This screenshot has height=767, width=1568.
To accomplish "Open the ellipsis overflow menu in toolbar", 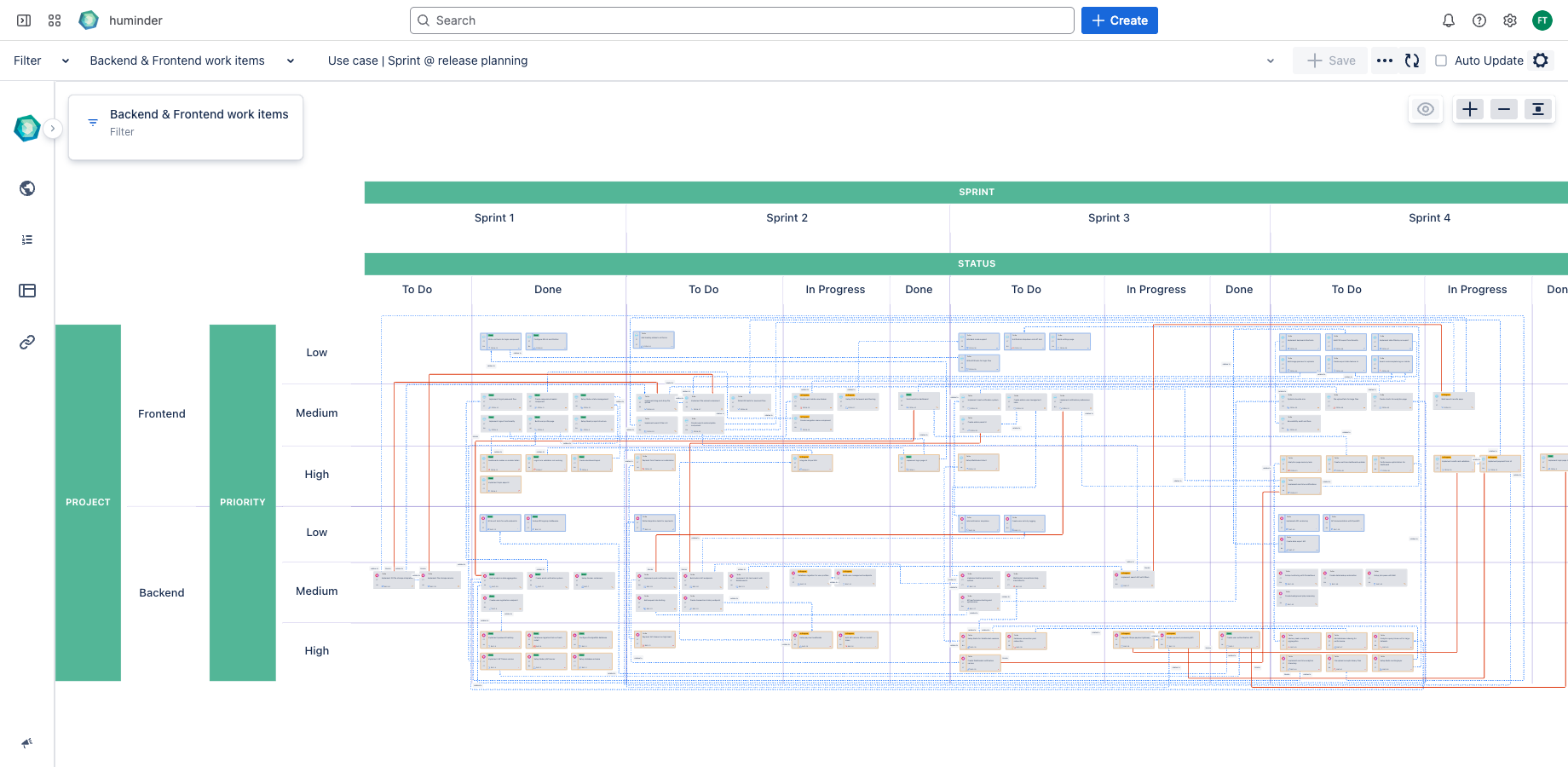I will [x=1384, y=61].
